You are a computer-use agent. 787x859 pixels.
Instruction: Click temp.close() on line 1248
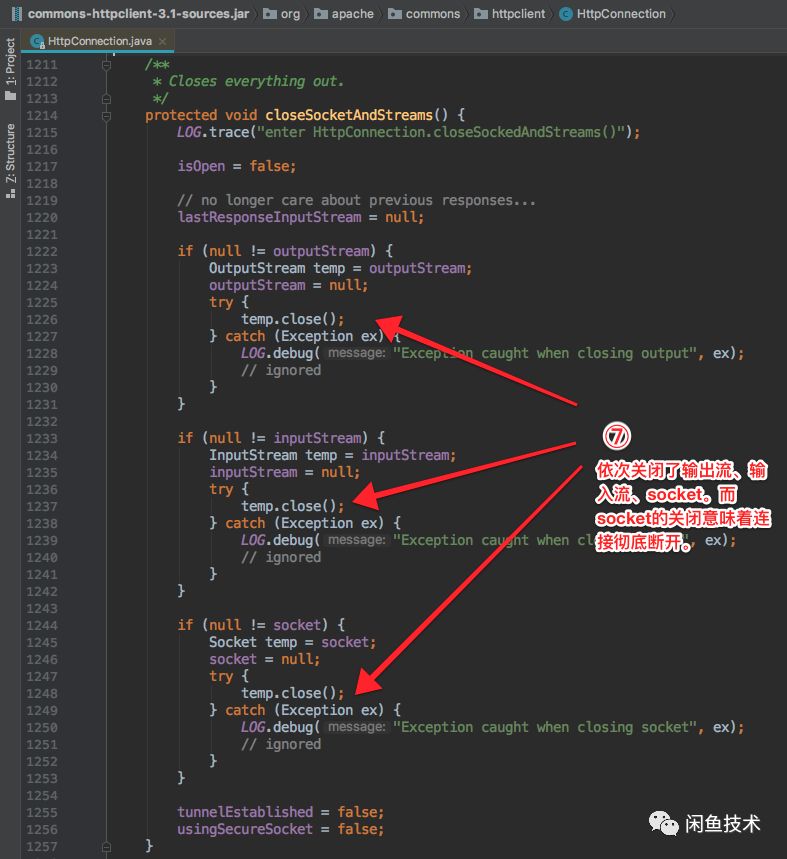pos(292,693)
